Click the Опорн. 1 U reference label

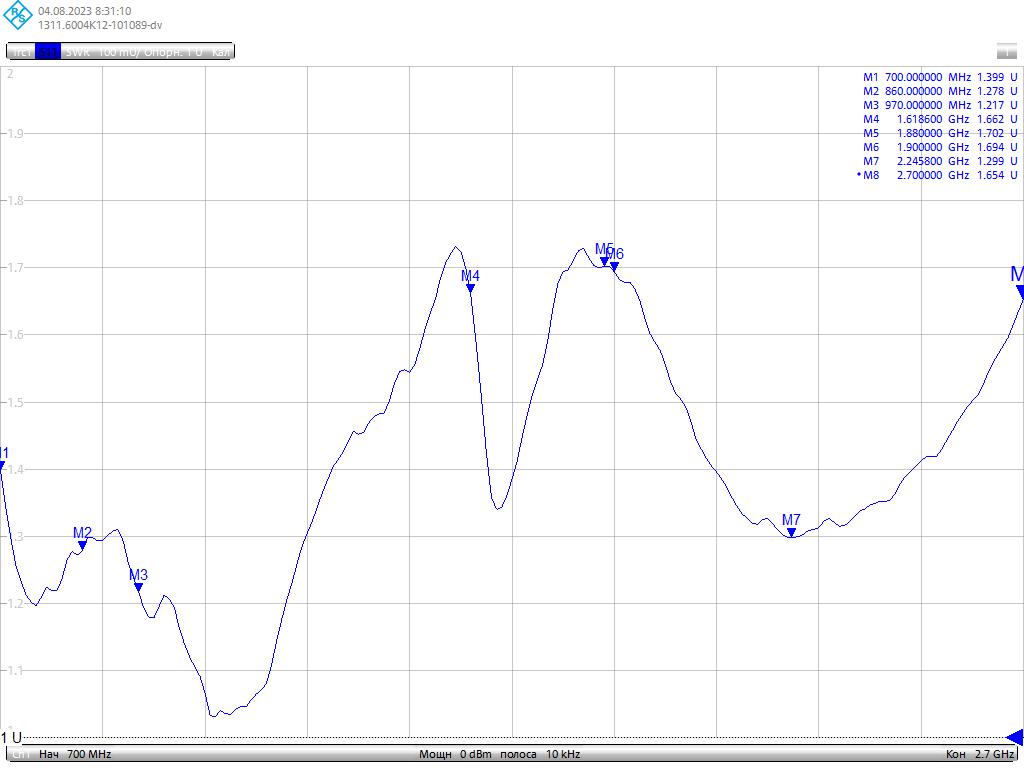click(x=173, y=52)
